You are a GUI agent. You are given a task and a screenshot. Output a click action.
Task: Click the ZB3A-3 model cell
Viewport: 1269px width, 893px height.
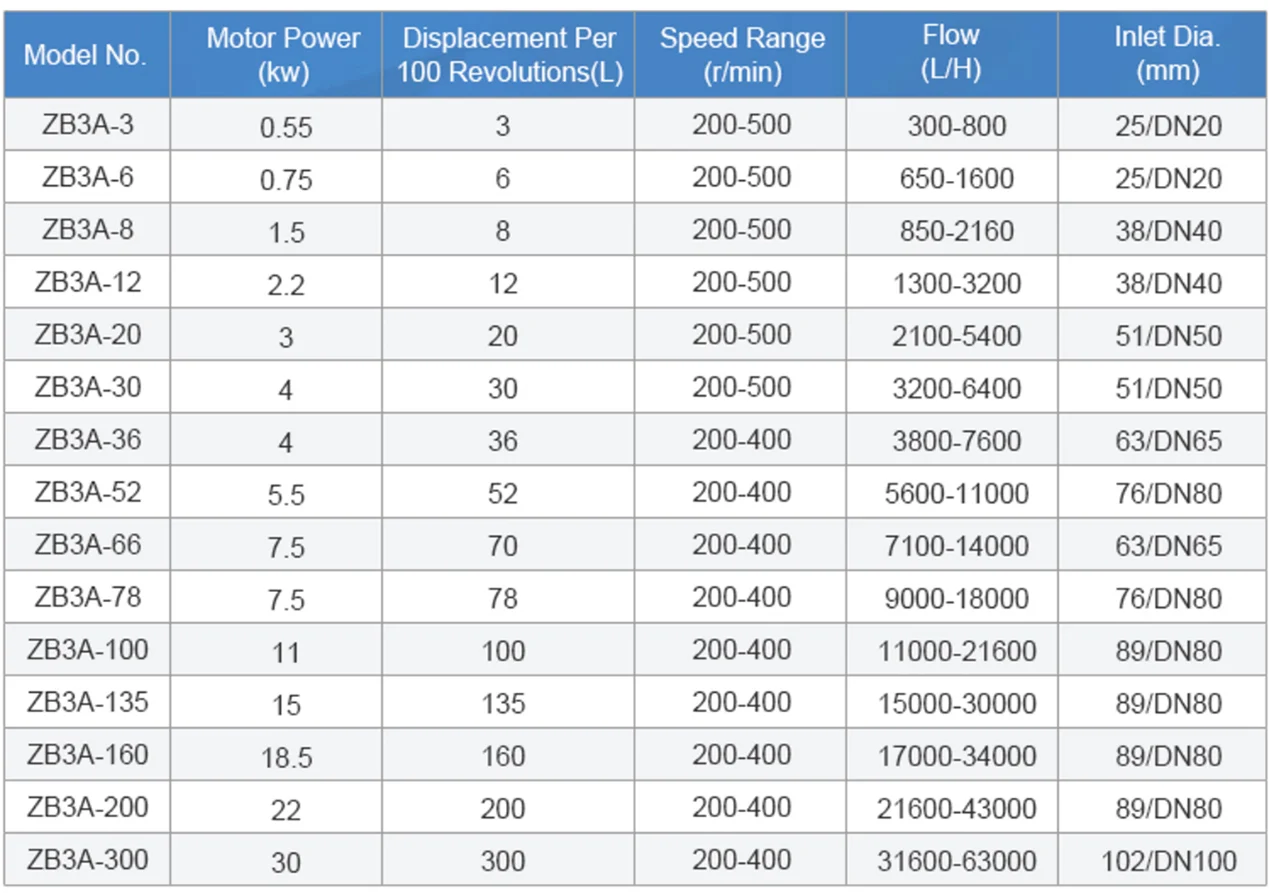pyautogui.click(x=87, y=125)
